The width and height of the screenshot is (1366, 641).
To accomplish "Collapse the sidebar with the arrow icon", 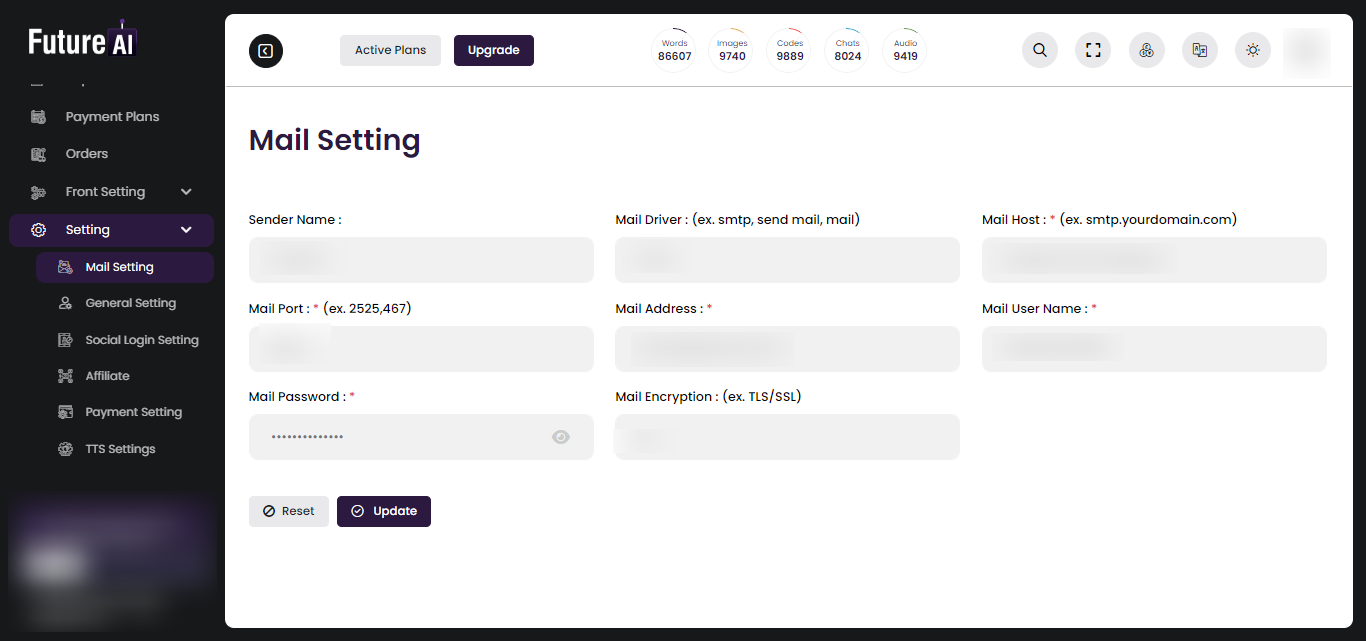I will [265, 50].
